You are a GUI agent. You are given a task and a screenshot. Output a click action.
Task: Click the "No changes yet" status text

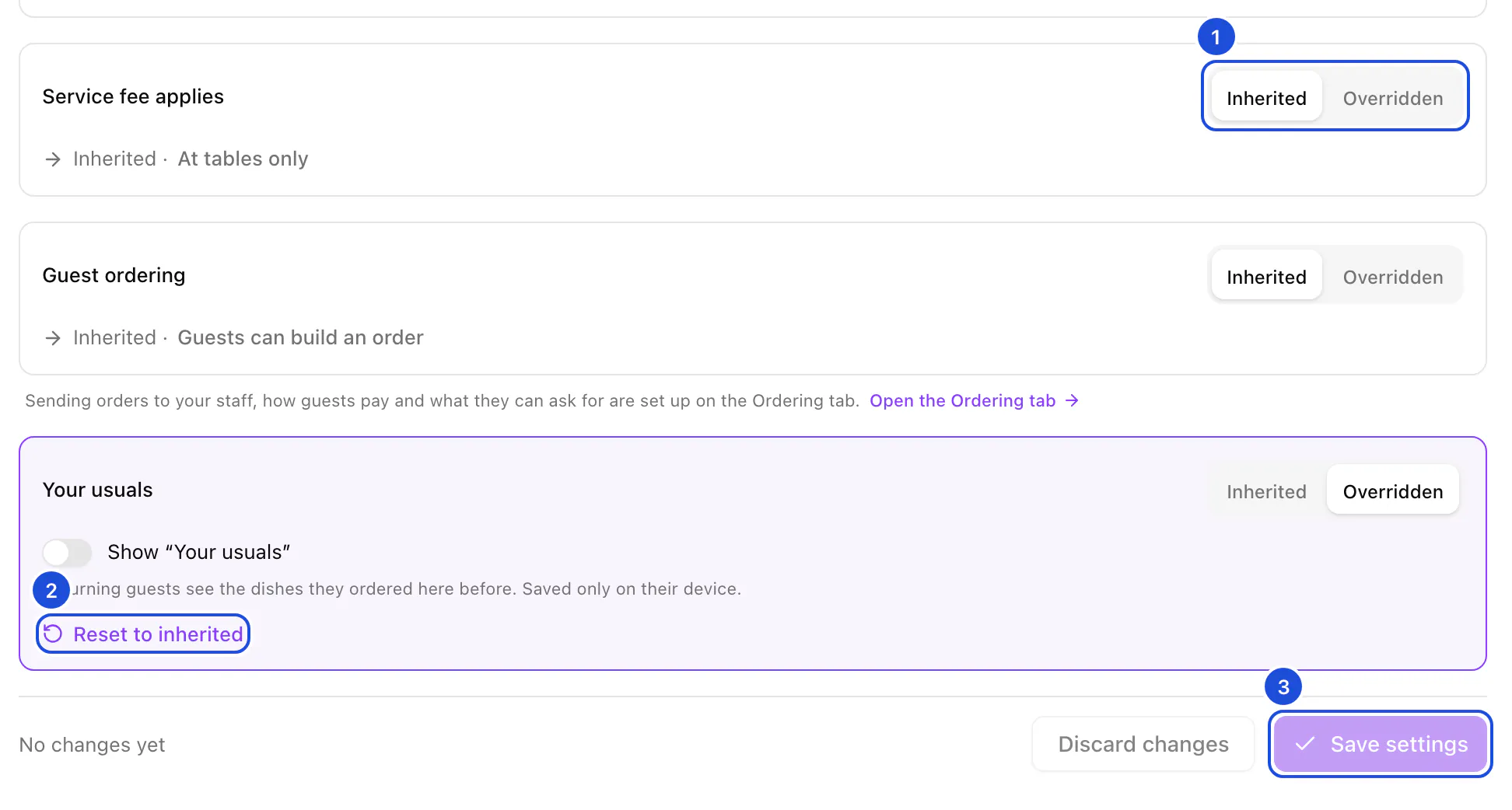click(92, 745)
